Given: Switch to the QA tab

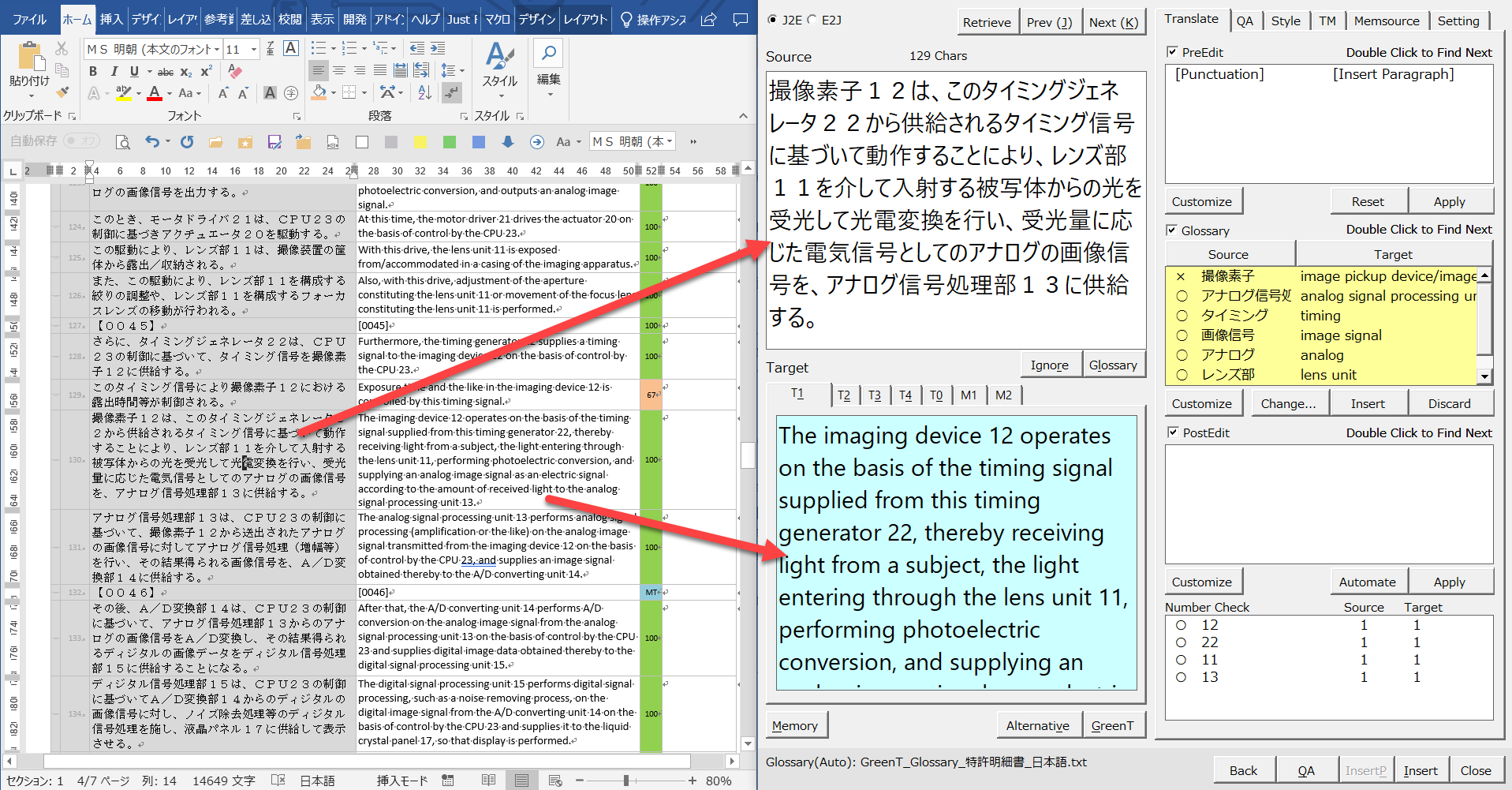Looking at the screenshot, I should [x=1245, y=21].
